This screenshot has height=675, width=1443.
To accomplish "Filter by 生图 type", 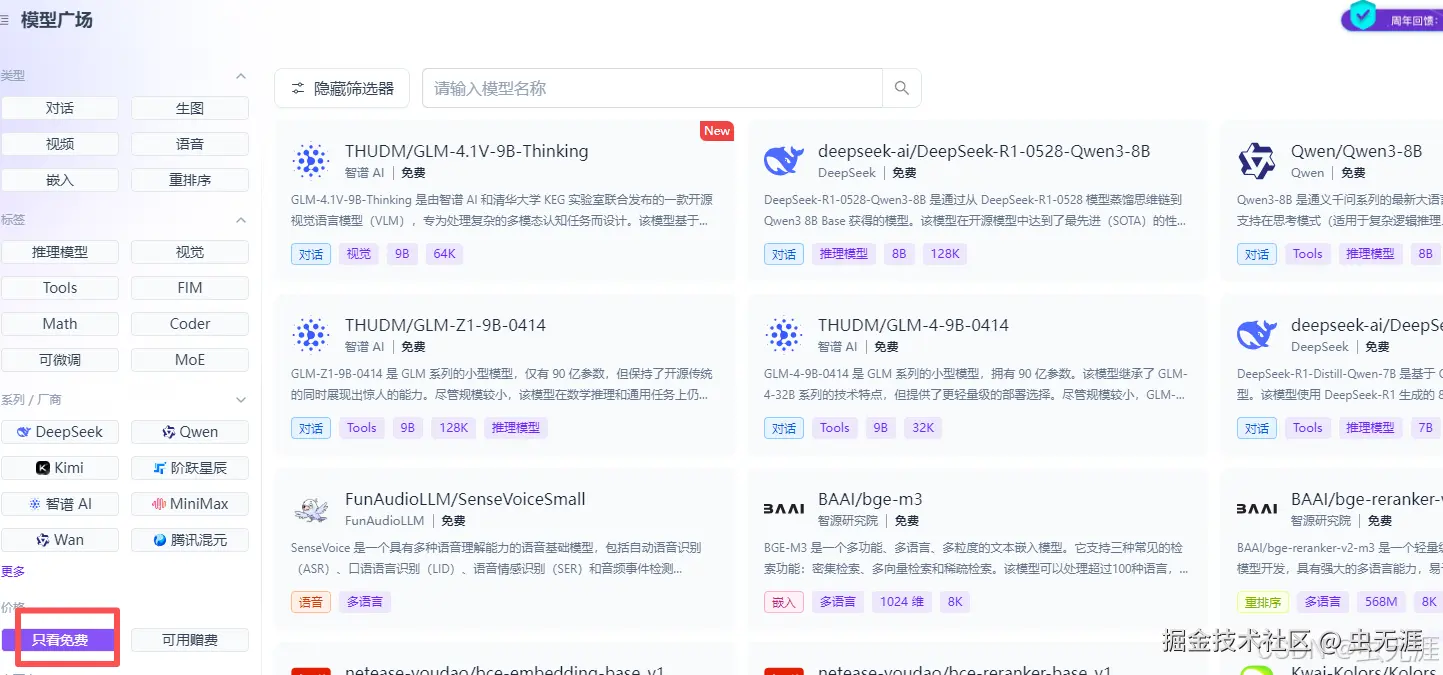I will pyautogui.click(x=190, y=108).
